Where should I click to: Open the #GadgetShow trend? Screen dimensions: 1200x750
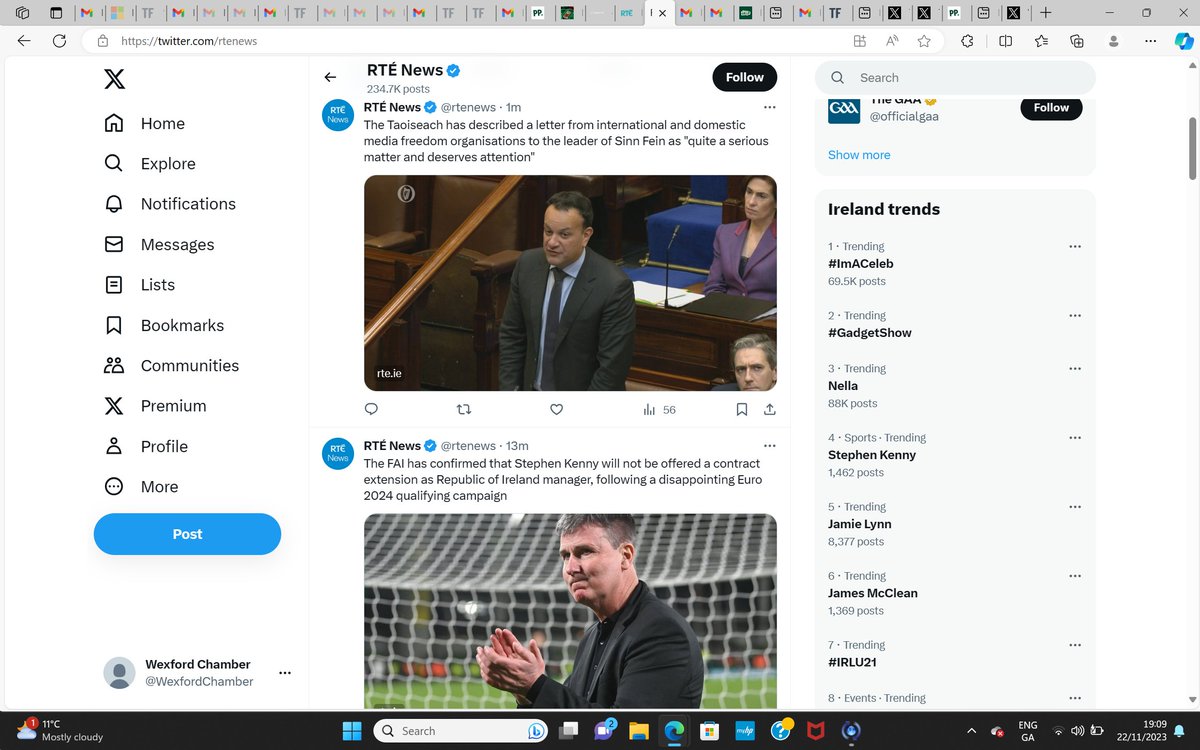click(x=870, y=333)
